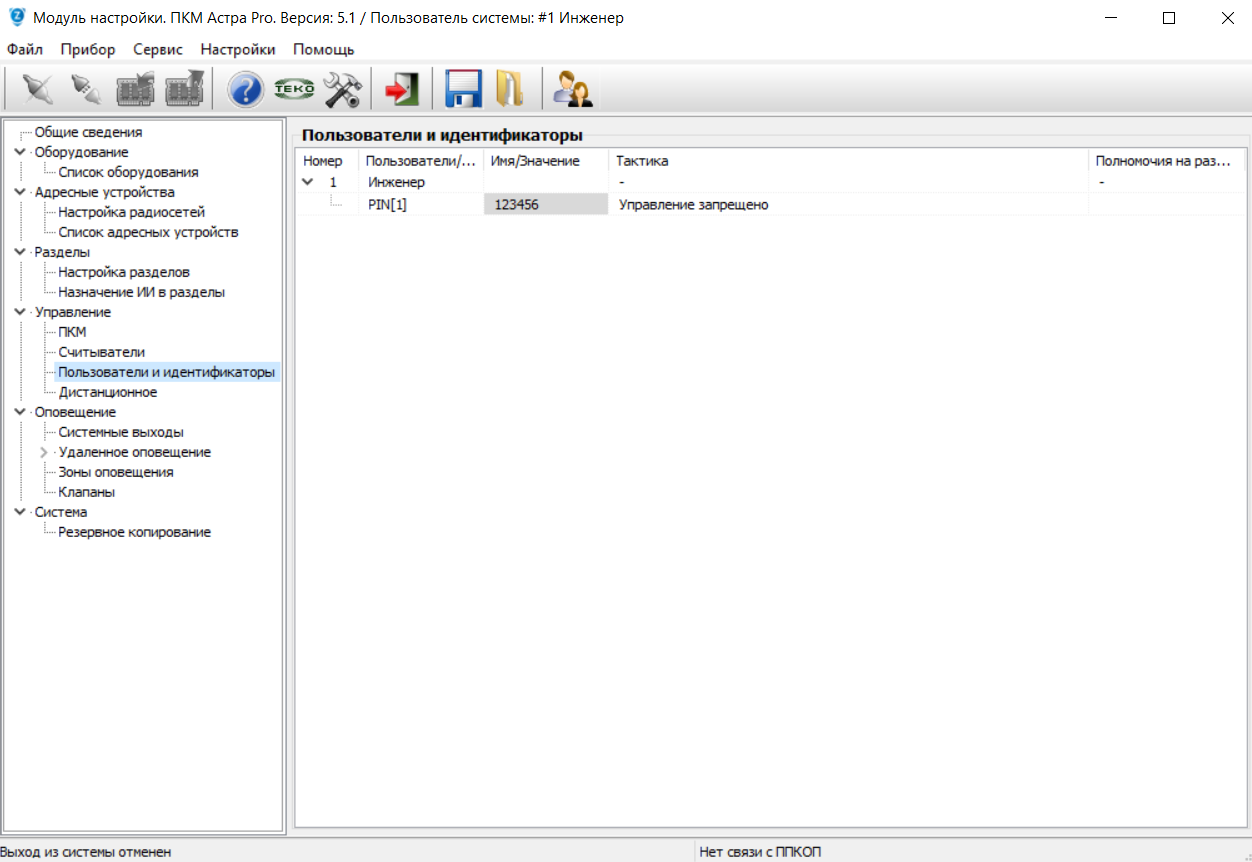
Task: Go to Резервное копирование
Action: [134, 532]
